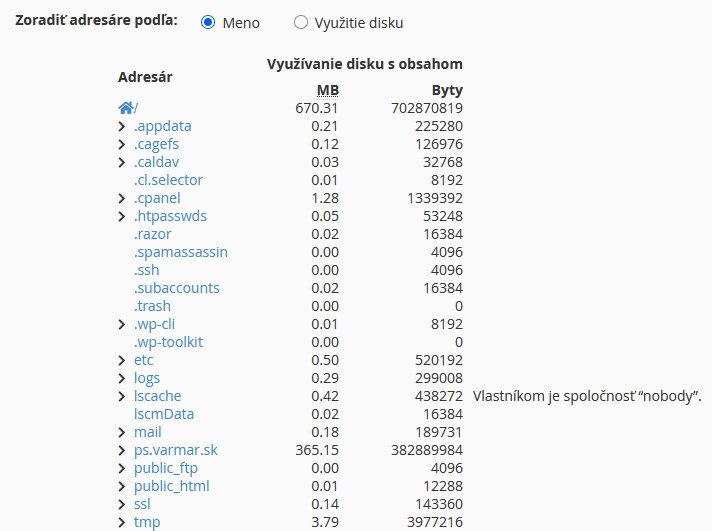Expand the .cpanel folder arrow
Viewport: 712px width, 531px height.
(x=121, y=199)
